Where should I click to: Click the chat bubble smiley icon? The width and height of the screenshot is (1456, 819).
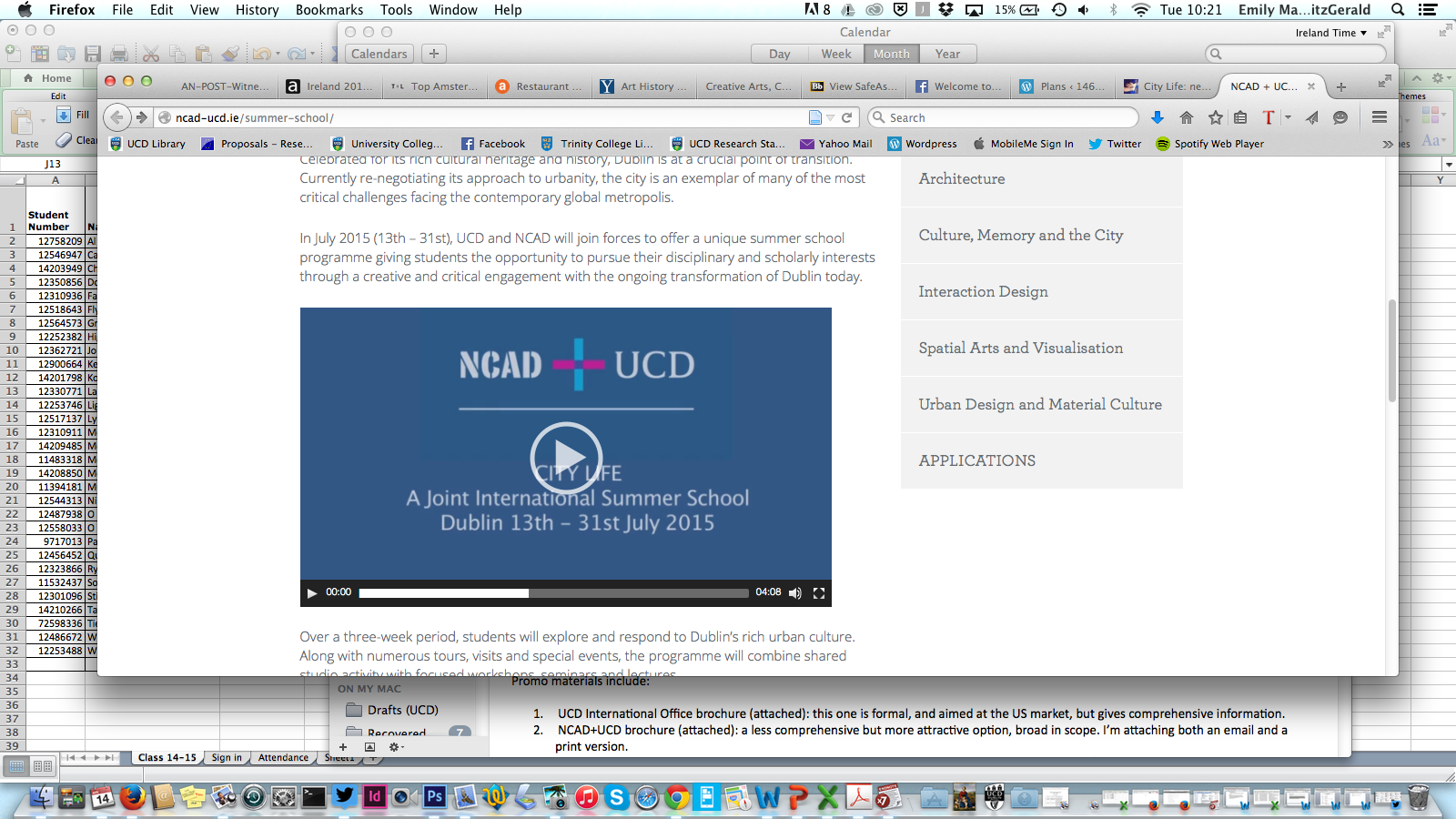pyautogui.click(x=1340, y=117)
